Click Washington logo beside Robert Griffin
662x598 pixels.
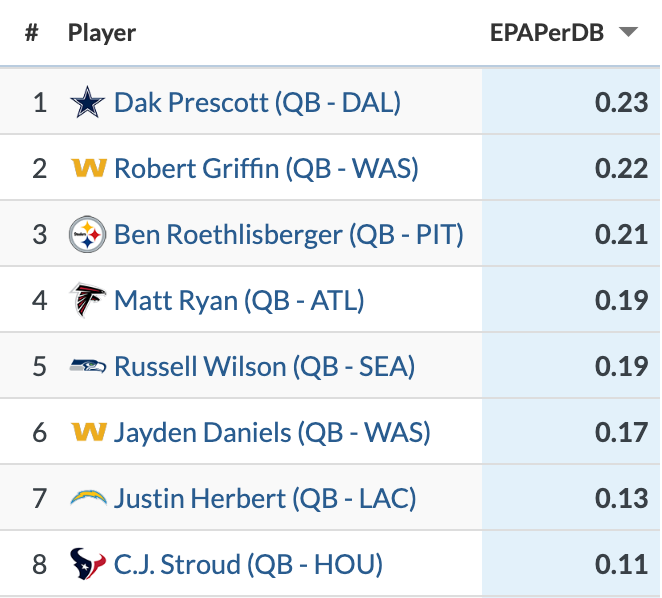pos(89,168)
